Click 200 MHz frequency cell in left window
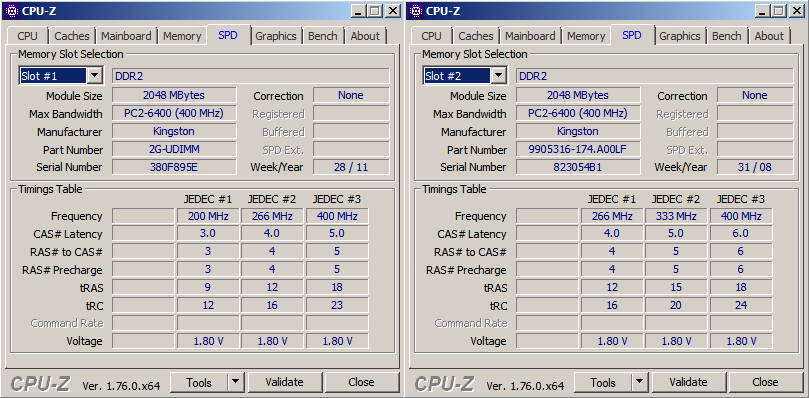The height and width of the screenshot is (398, 809). pos(208,216)
